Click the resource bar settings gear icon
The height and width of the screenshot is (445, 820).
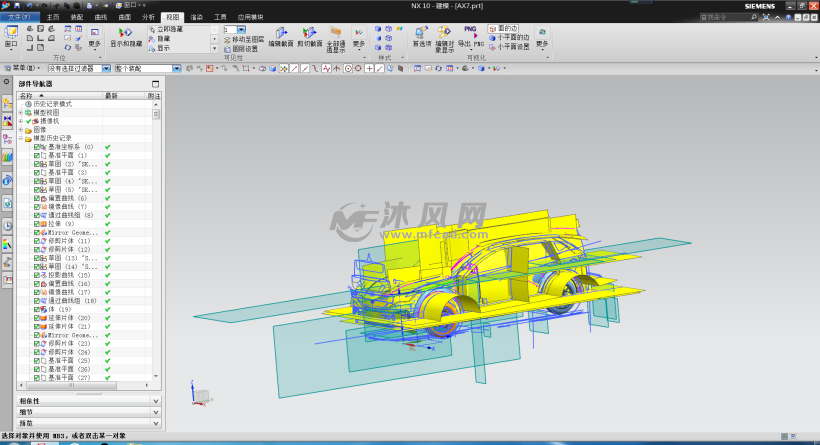coord(6,82)
